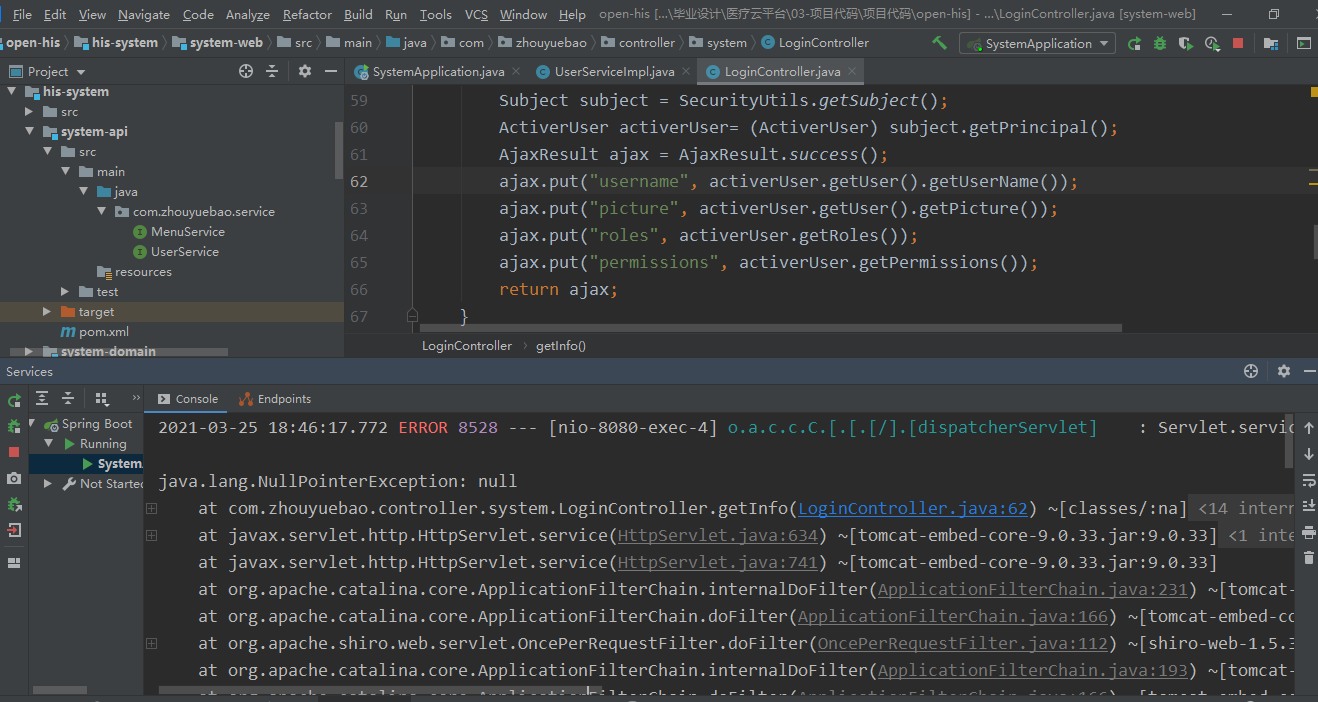This screenshot has height=702, width=1318.
Task: Collapse all nodes in the Project panel
Action: point(274,71)
